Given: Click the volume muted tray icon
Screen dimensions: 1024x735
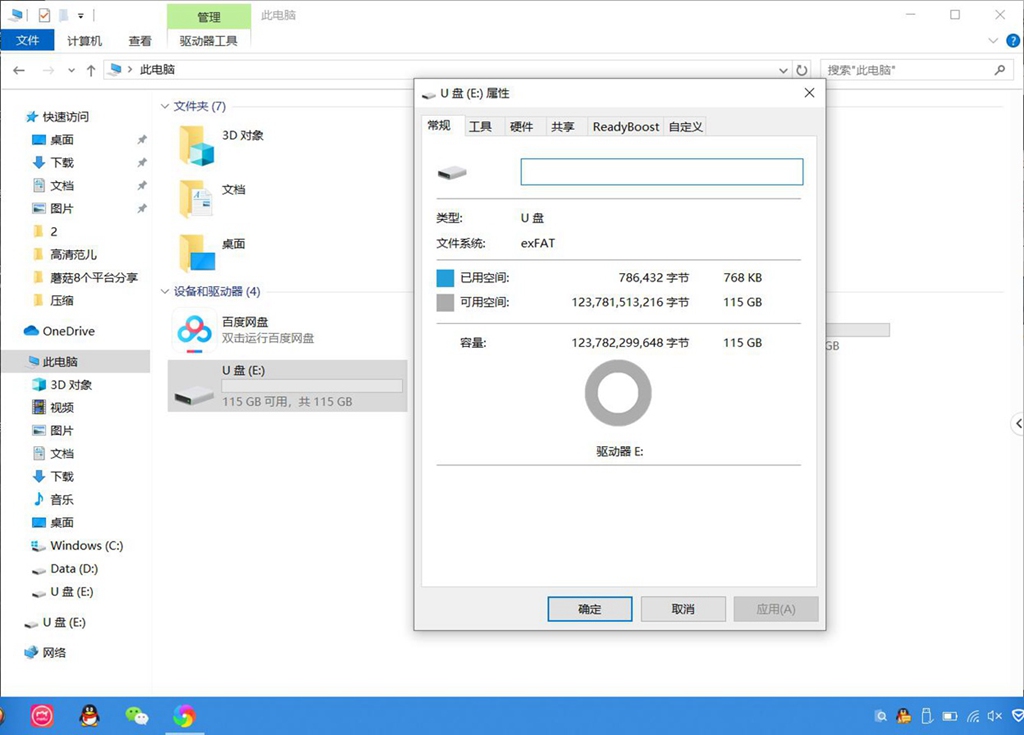Looking at the screenshot, I should [995, 716].
